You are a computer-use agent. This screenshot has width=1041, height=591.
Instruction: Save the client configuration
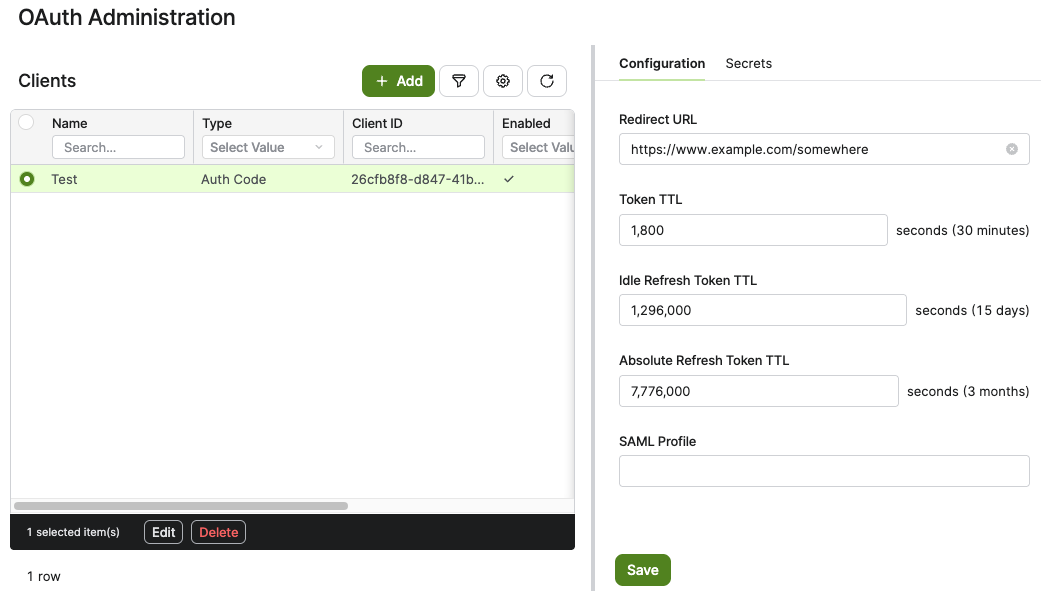click(643, 570)
